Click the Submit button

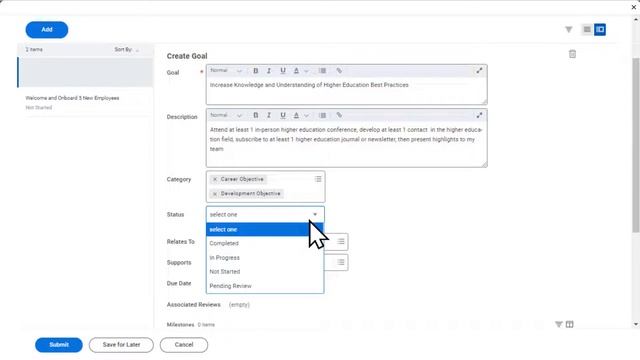click(59, 345)
